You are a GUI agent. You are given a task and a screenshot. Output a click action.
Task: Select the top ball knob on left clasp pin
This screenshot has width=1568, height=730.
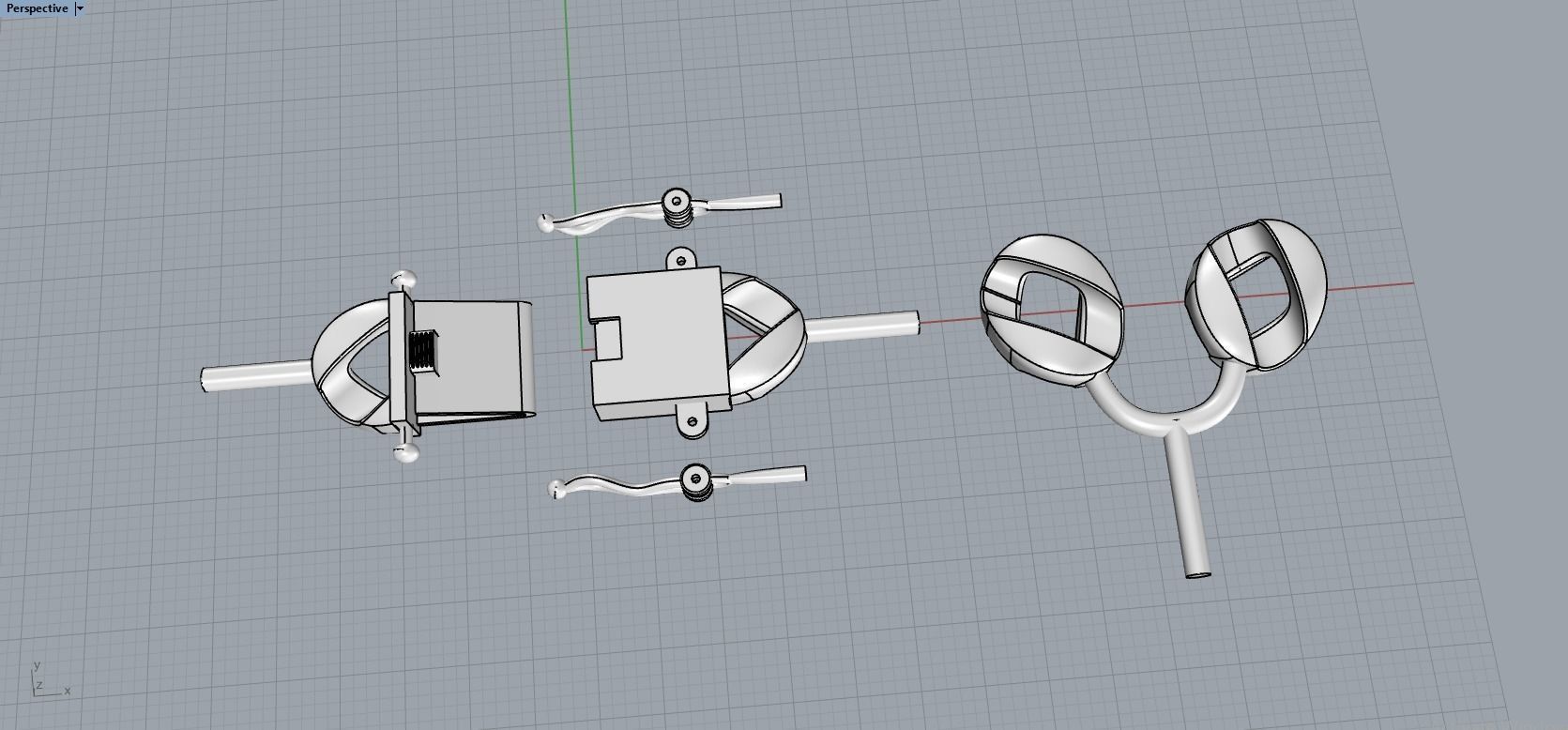403,279
